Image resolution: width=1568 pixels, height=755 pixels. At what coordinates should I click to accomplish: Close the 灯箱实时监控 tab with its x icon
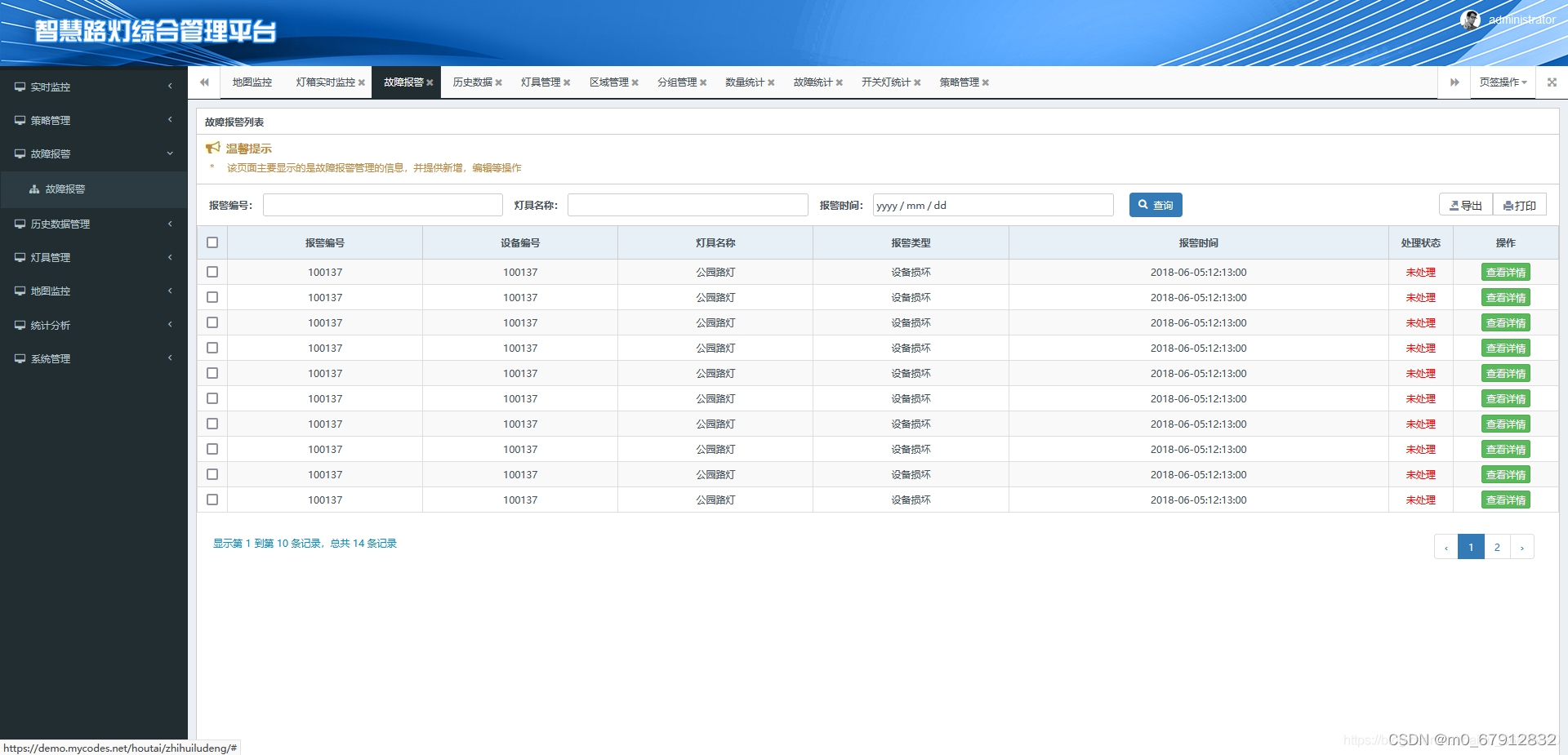[x=362, y=82]
